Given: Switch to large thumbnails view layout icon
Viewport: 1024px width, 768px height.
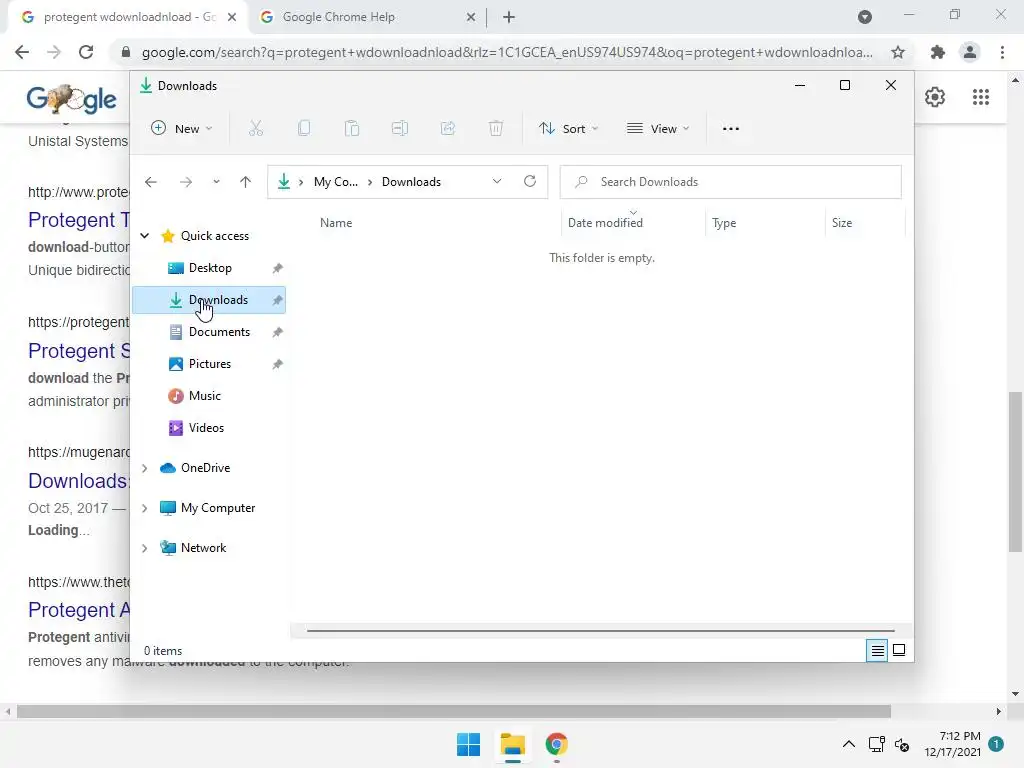Looking at the screenshot, I should click(x=899, y=650).
